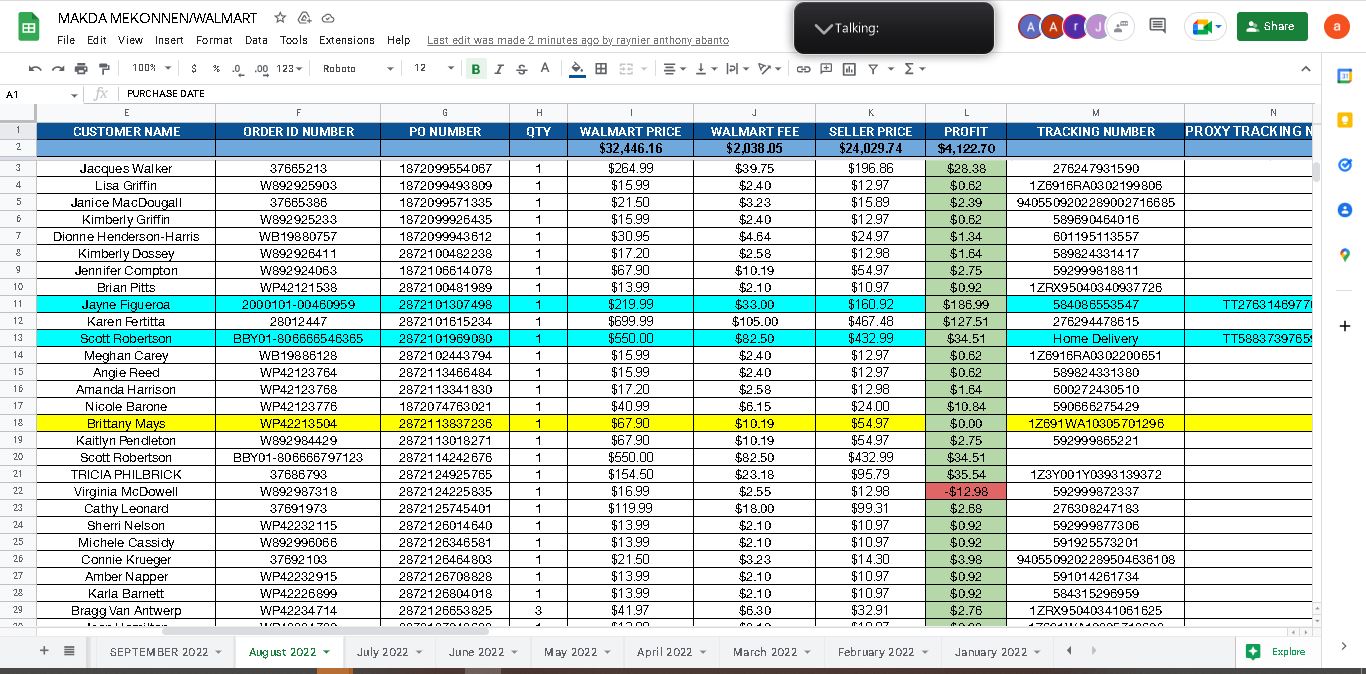
Task: Open the font size 12 dropdown
Action: pyautogui.click(x=433, y=69)
